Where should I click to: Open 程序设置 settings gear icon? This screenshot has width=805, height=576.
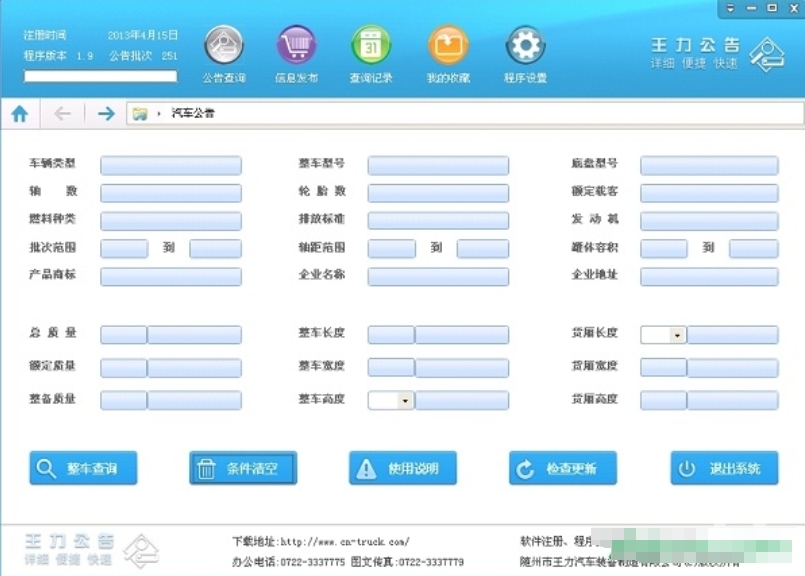click(x=524, y=44)
